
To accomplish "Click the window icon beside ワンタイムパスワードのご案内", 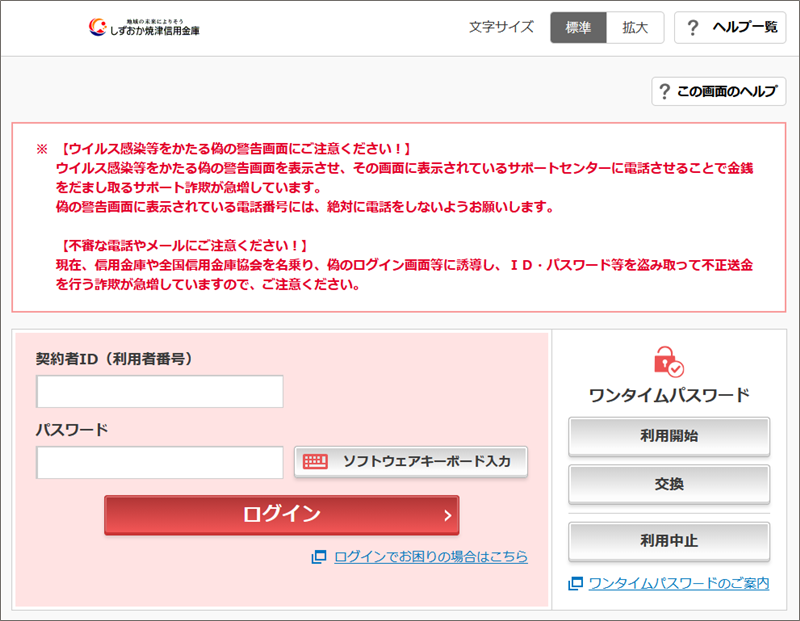I will coord(575,583).
